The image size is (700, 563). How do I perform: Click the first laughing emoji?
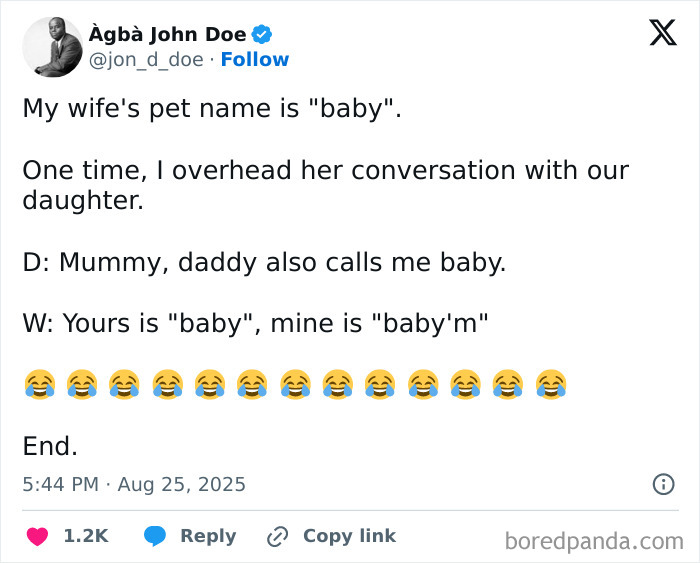[39, 383]
